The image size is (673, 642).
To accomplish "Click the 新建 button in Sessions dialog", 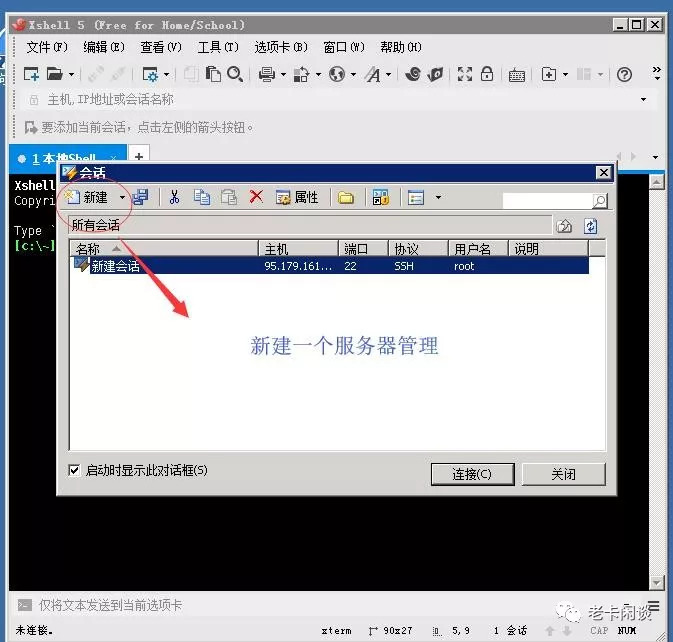I will (x=87, y=197).
